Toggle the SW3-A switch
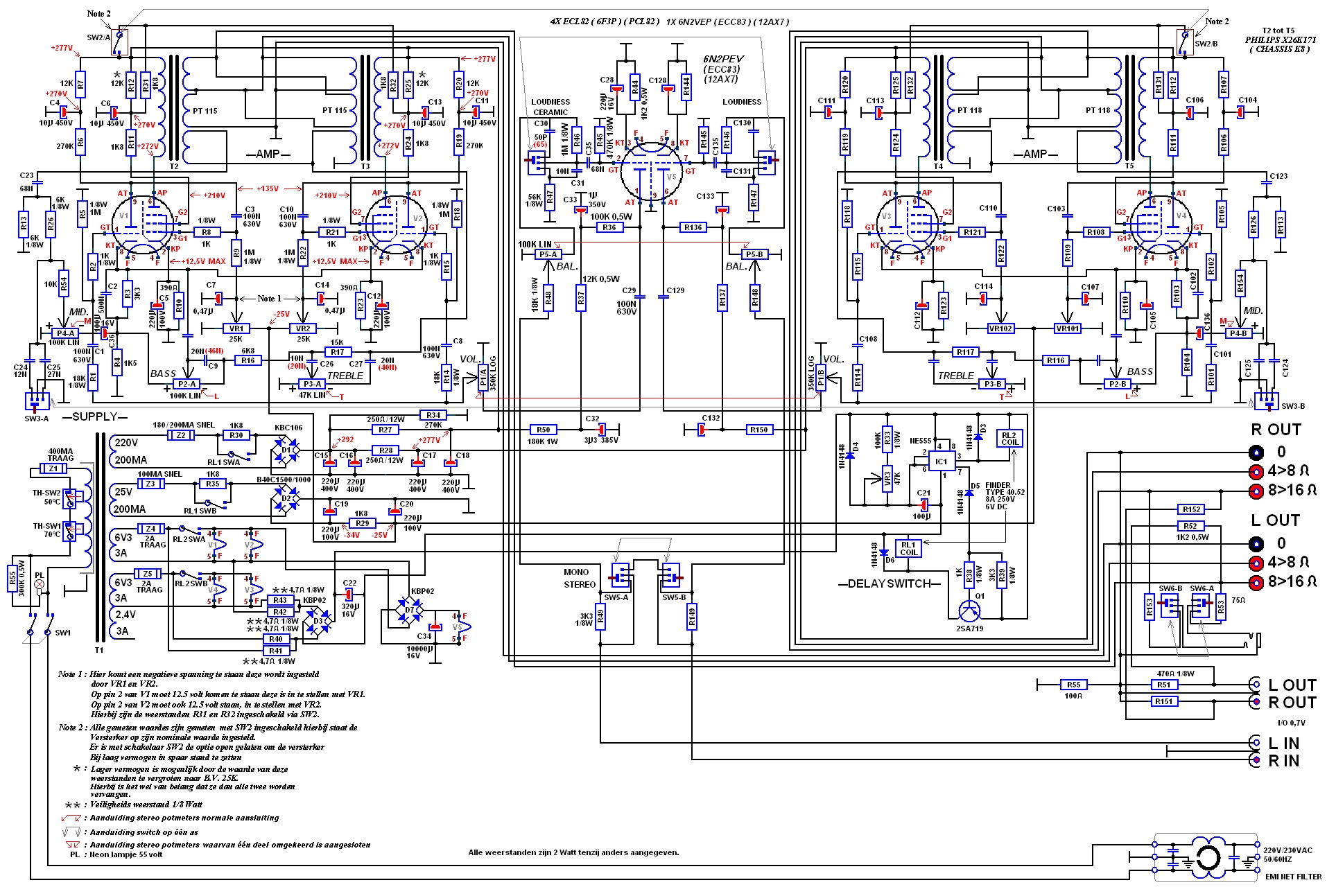Image resolution: width=1327 pixels, height=896 pixels. [x=37, y=401]
